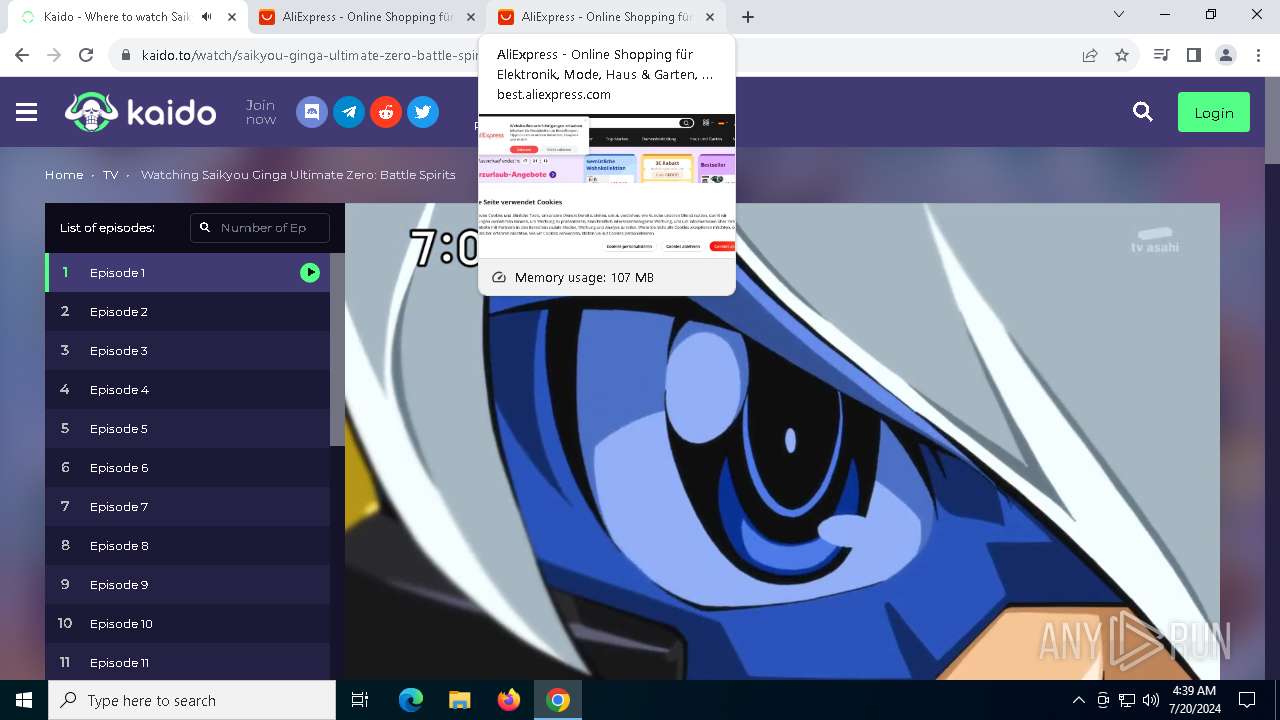Open a new browser tab

[748, 17]
